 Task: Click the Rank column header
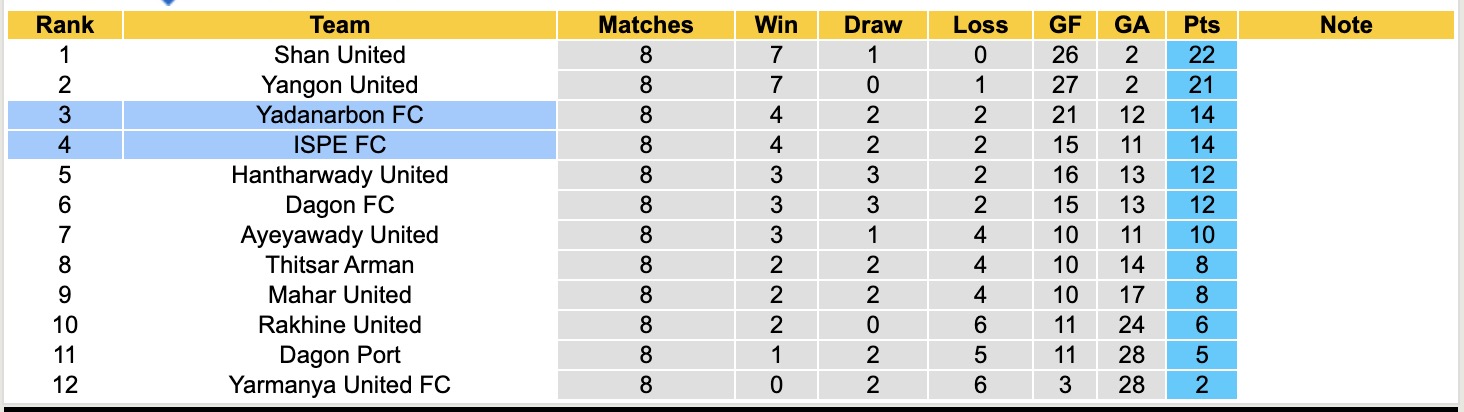point(64,25)
